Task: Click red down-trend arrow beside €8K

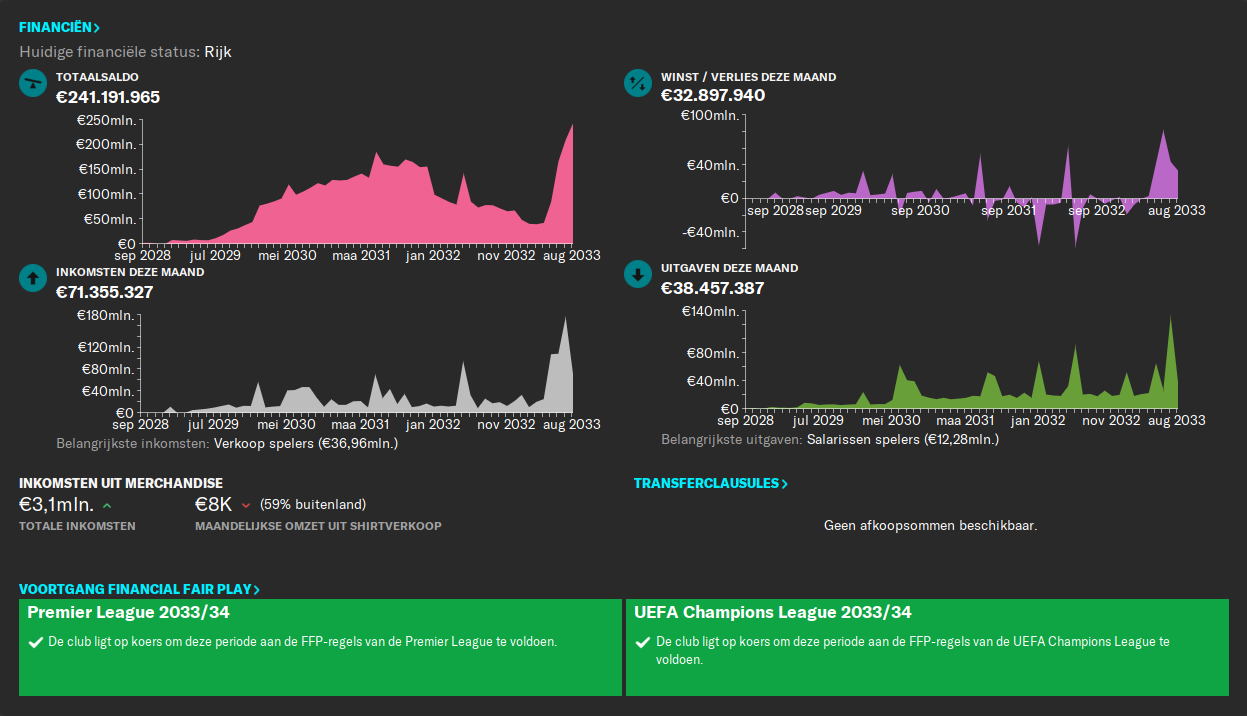Action: click(246, 505)
